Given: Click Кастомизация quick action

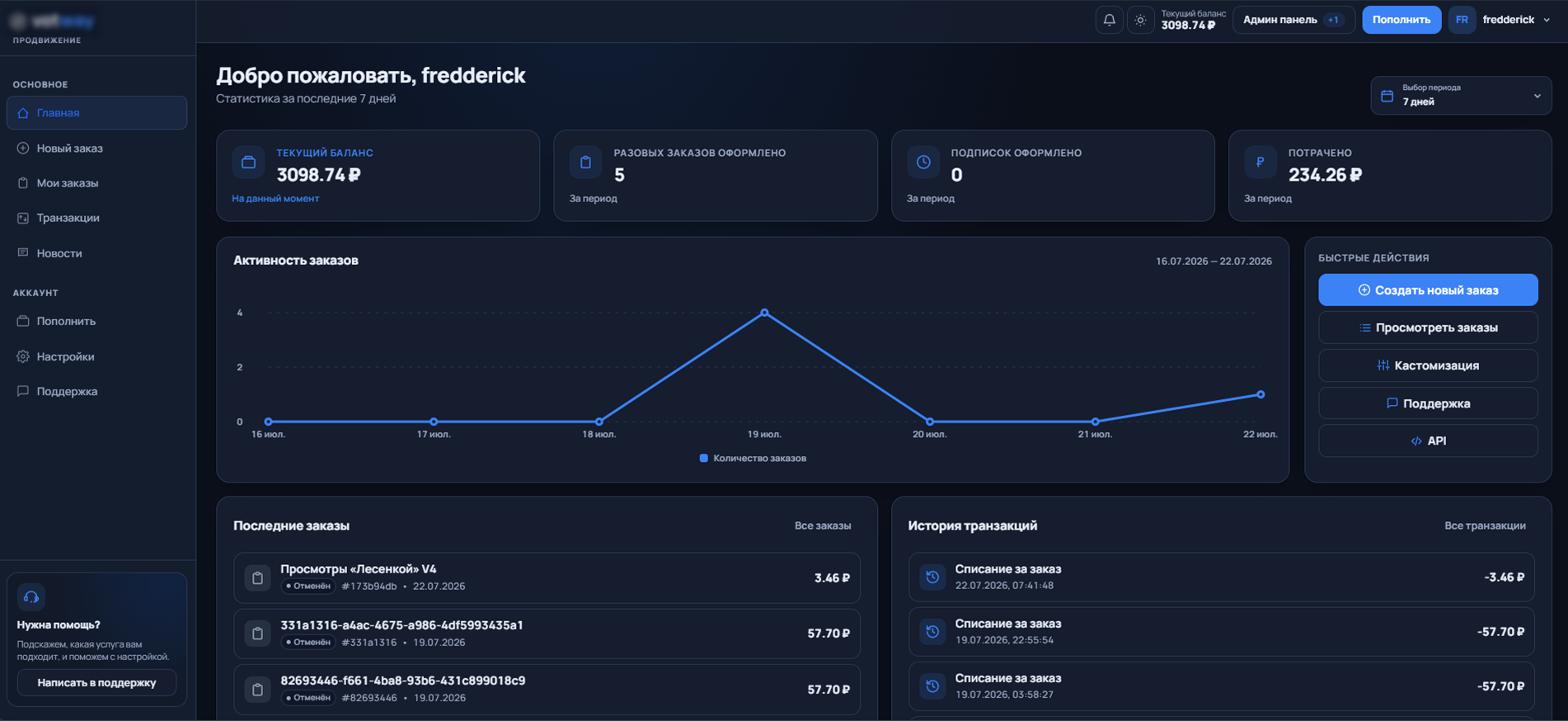Looking at the screenshot, I should pyautogui.click(x=1428, y=365).
